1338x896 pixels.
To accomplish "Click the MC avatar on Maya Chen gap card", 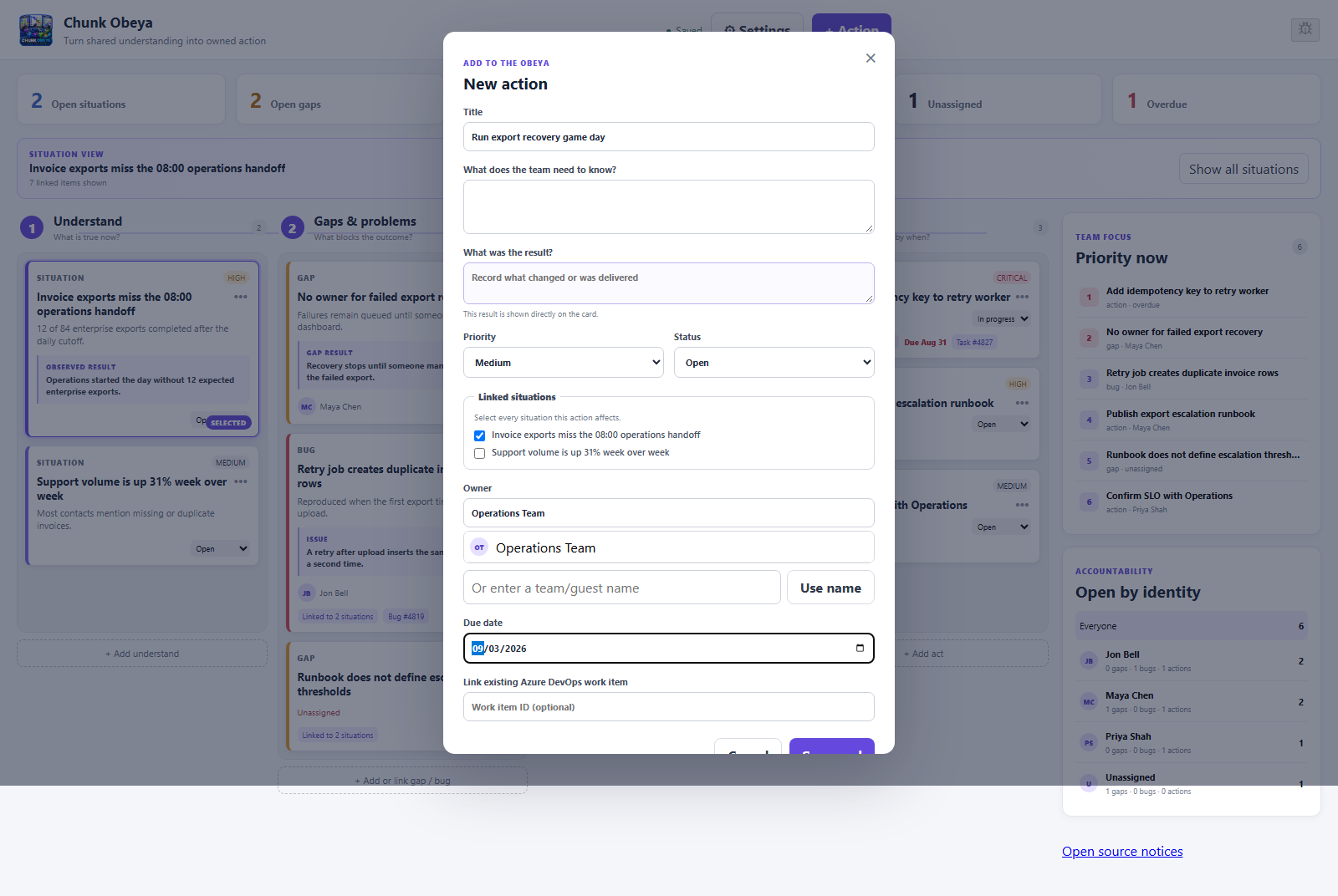I will tap(307, 407).
